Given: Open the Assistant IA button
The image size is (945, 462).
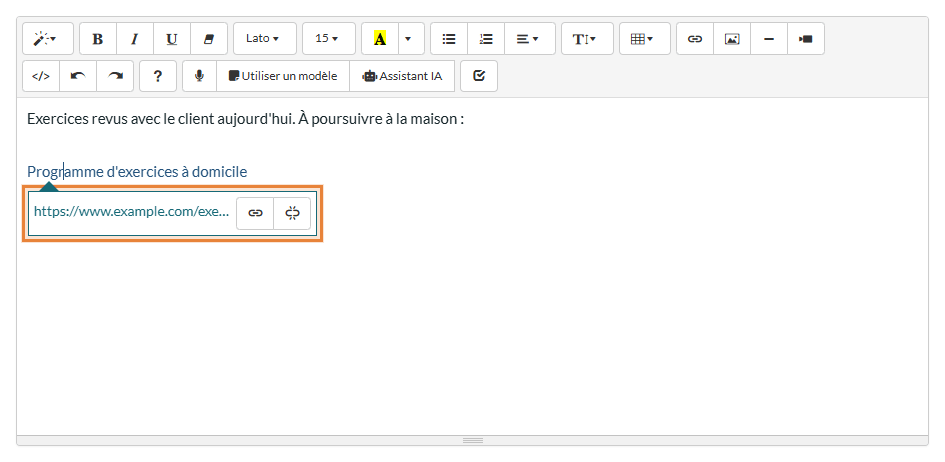Looking at the screenshot, I should (x=402, y=76).
